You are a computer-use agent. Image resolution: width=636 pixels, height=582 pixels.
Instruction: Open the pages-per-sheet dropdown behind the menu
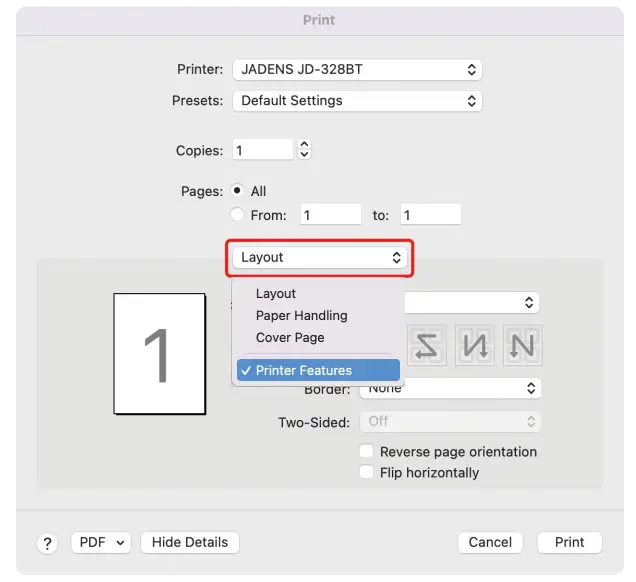[471, 302]
